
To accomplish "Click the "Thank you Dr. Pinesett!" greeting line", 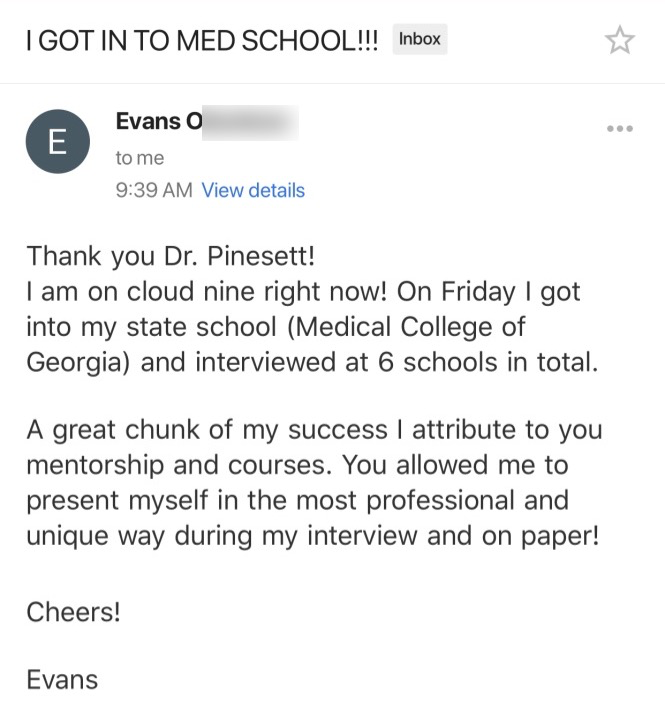I will (171, 255).
